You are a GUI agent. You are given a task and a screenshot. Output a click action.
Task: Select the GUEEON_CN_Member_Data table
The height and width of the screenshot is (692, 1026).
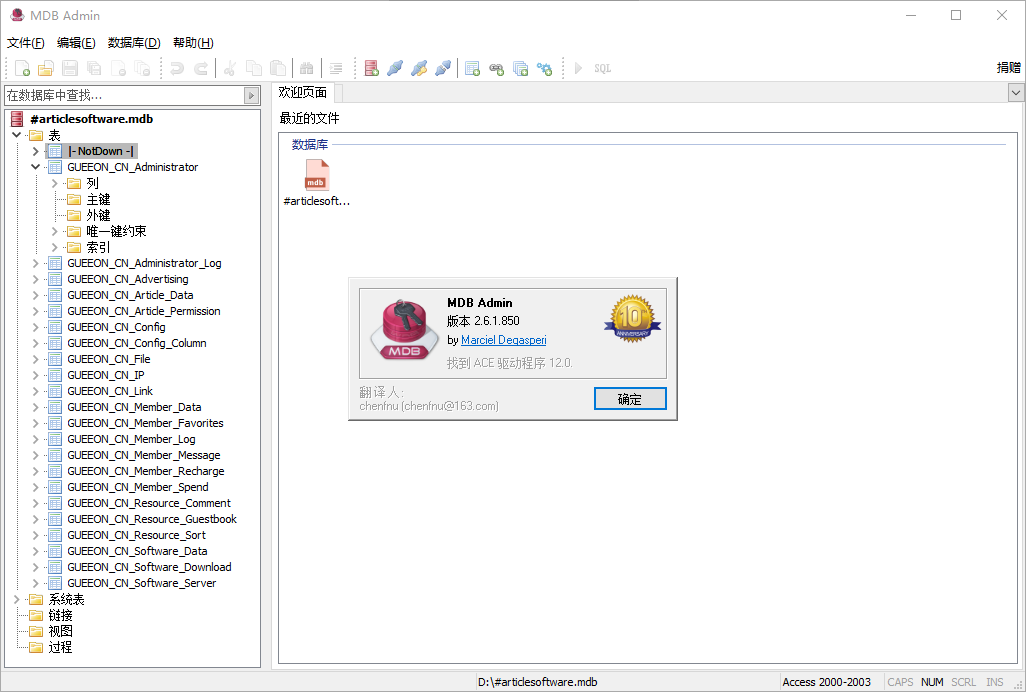(x=134, y=407)
